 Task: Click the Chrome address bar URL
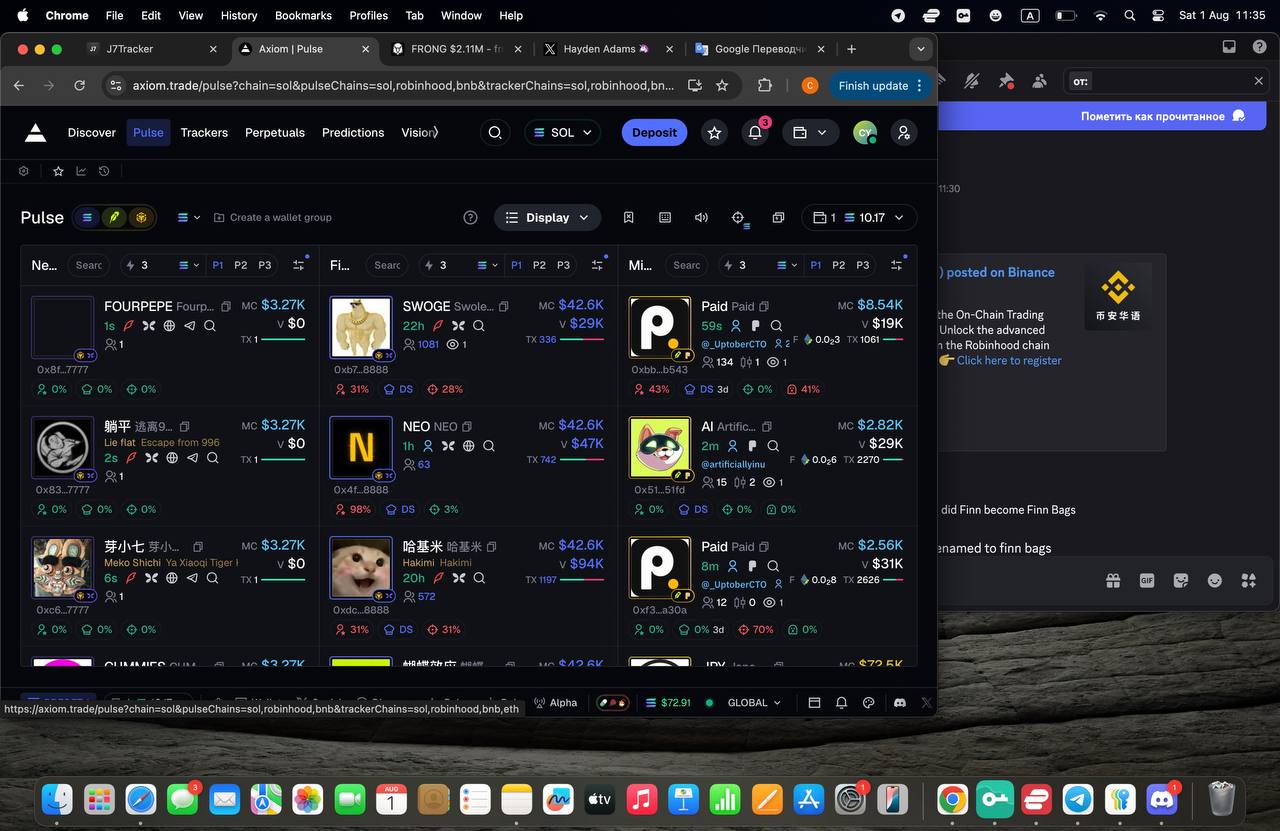point(403,86)
